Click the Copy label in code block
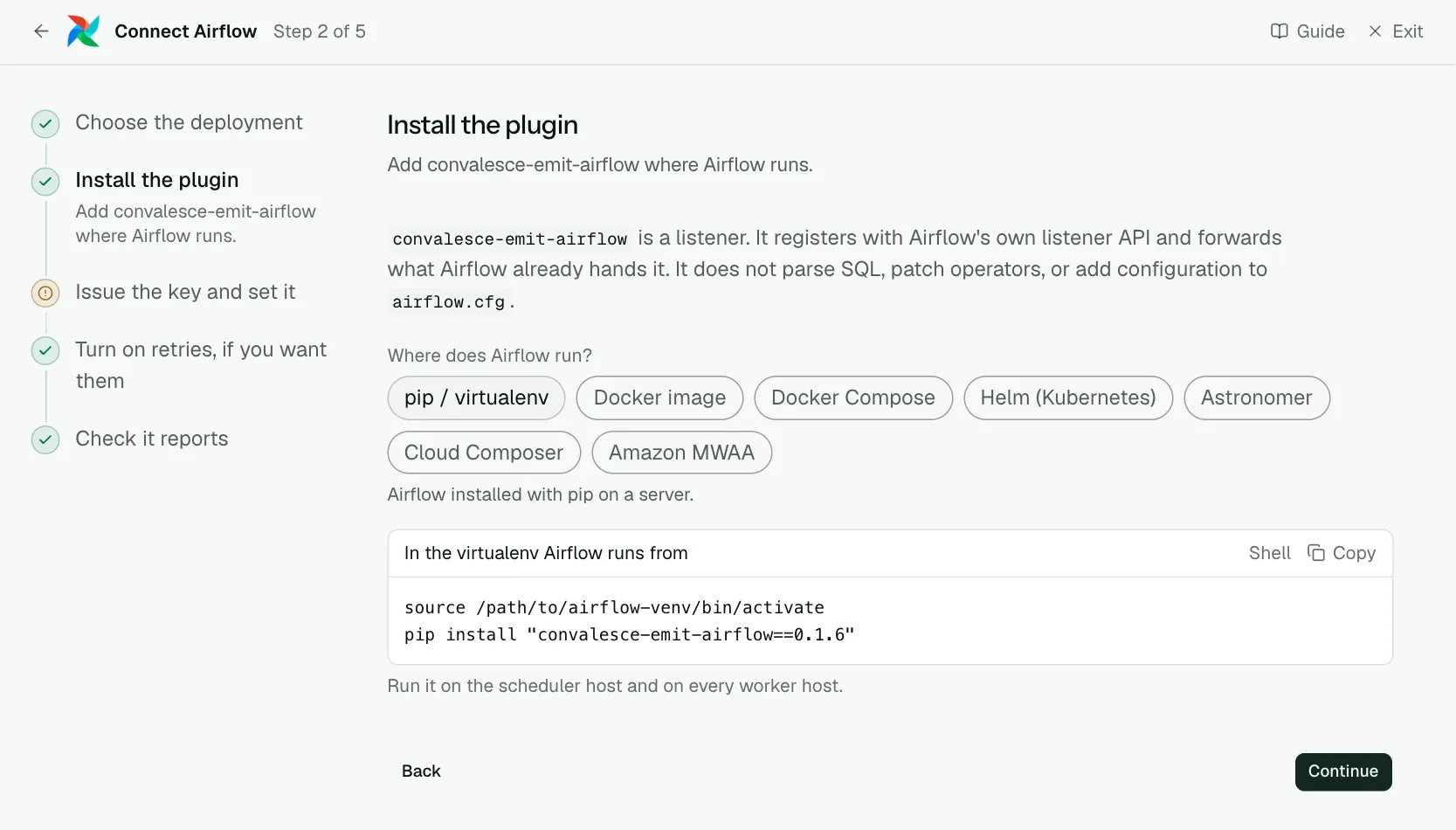Image resolution: width=1456 pixels, height=830 pixels. [x=1354, y=553]
